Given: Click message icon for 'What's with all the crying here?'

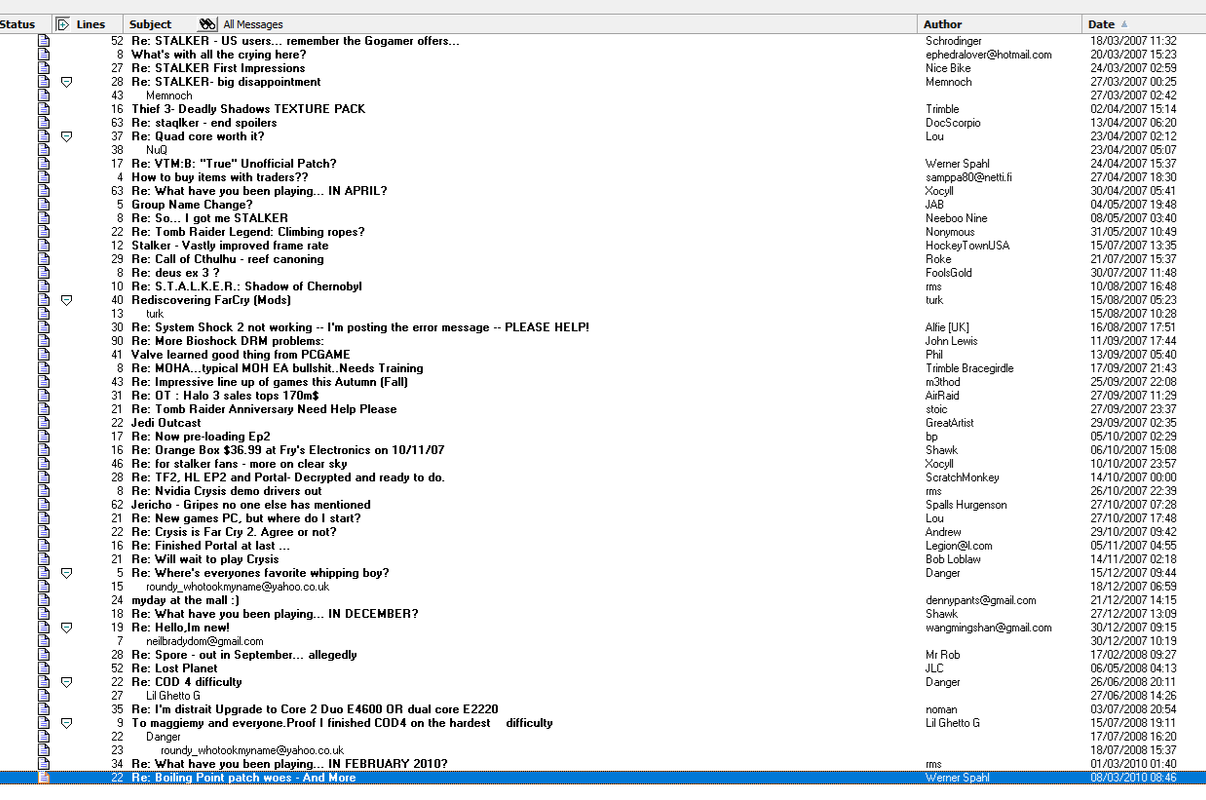Looking at the screenshot, I should [x=43, y=55].
